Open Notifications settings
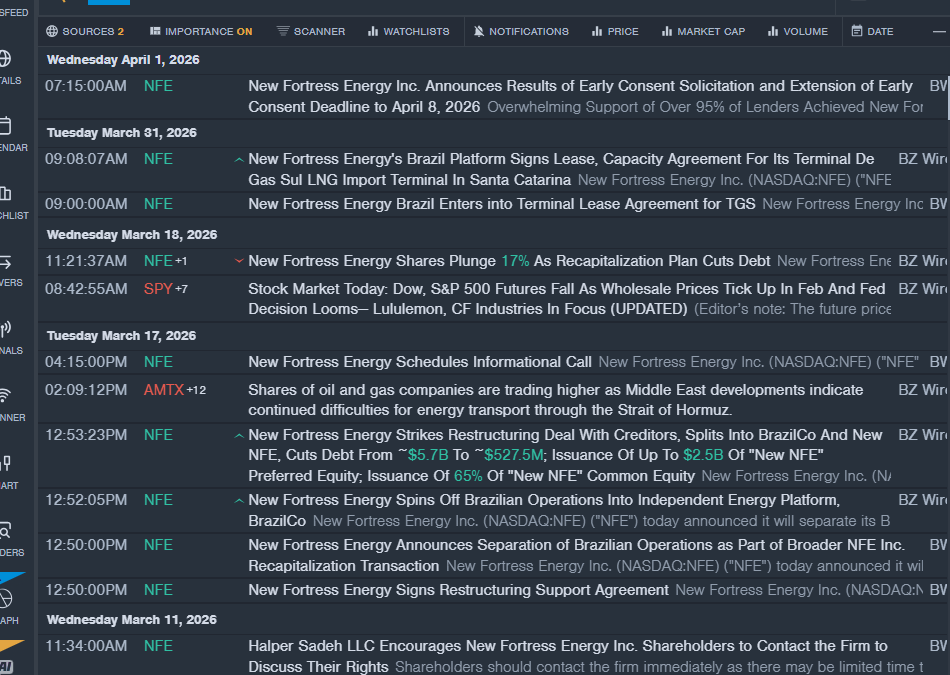Screen dimensions: 950x675 521,32
